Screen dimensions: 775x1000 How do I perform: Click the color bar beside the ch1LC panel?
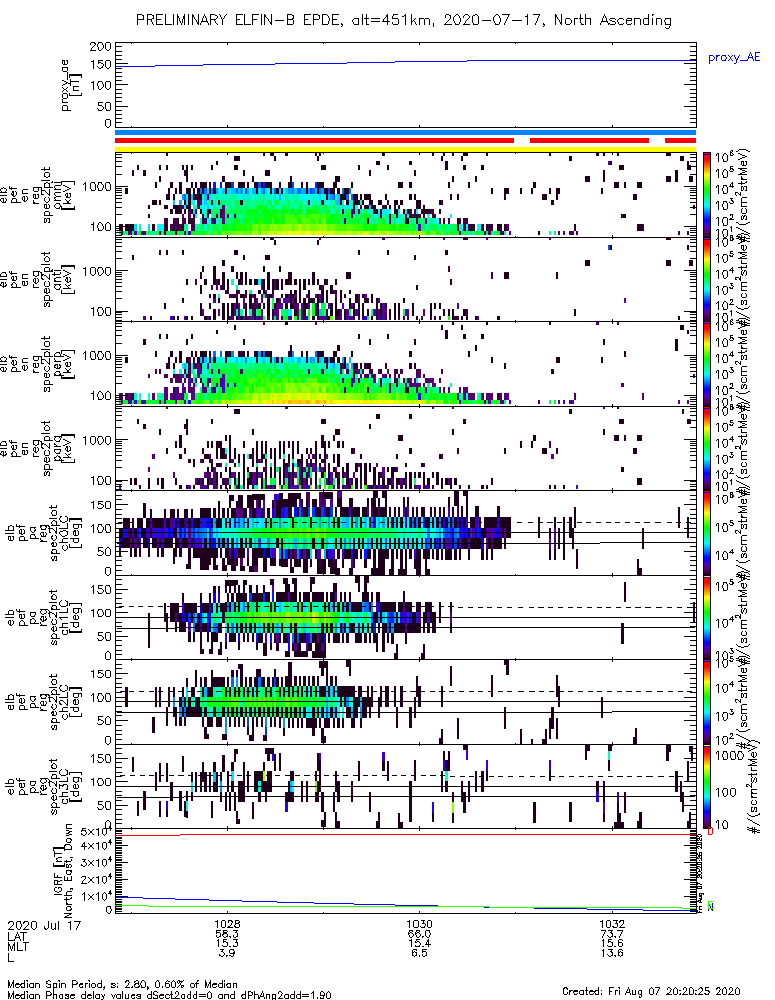(x=706, y=617)
